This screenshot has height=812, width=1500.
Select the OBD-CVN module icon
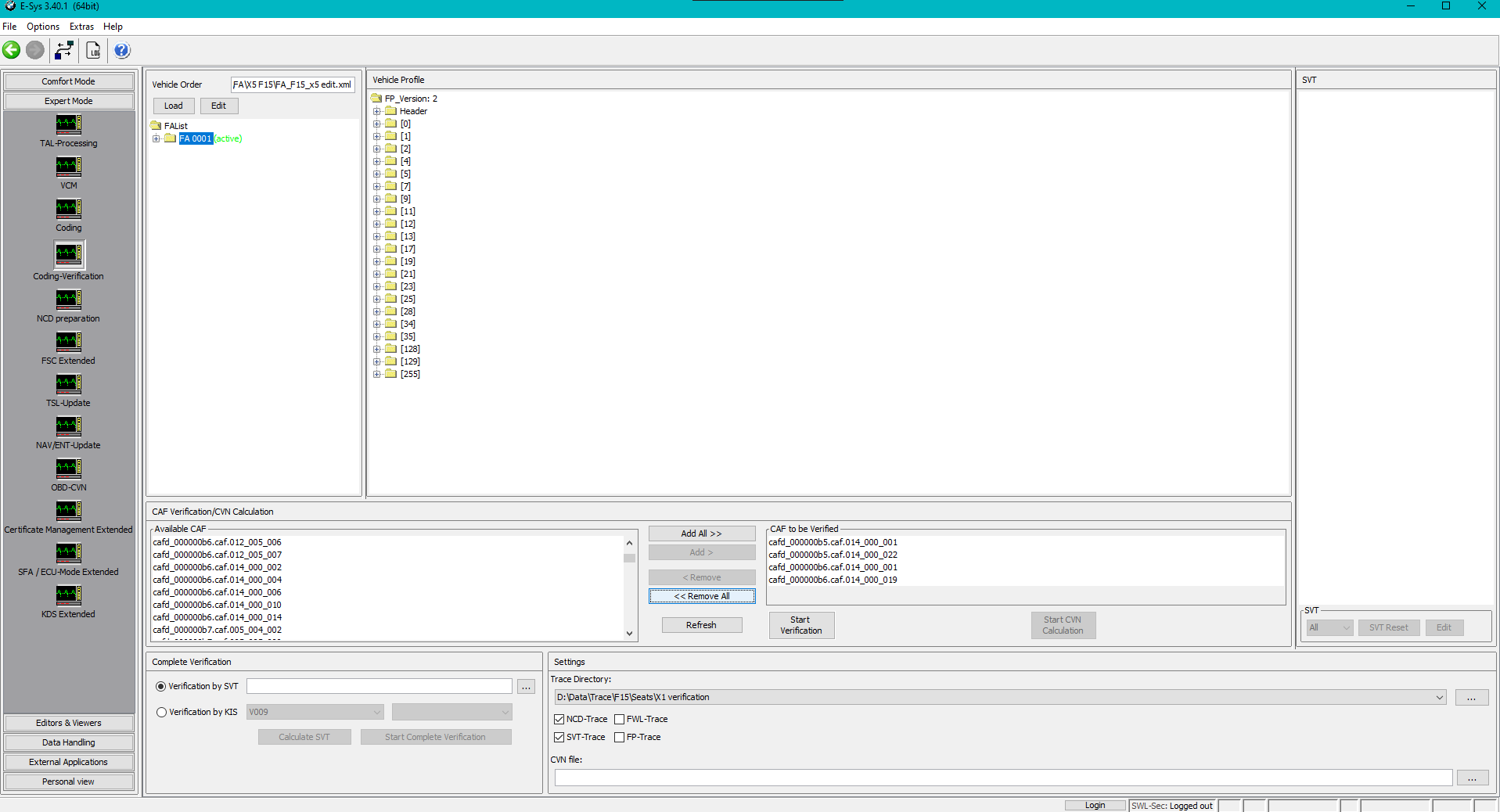pyautogui.click(x=69, y=469)
